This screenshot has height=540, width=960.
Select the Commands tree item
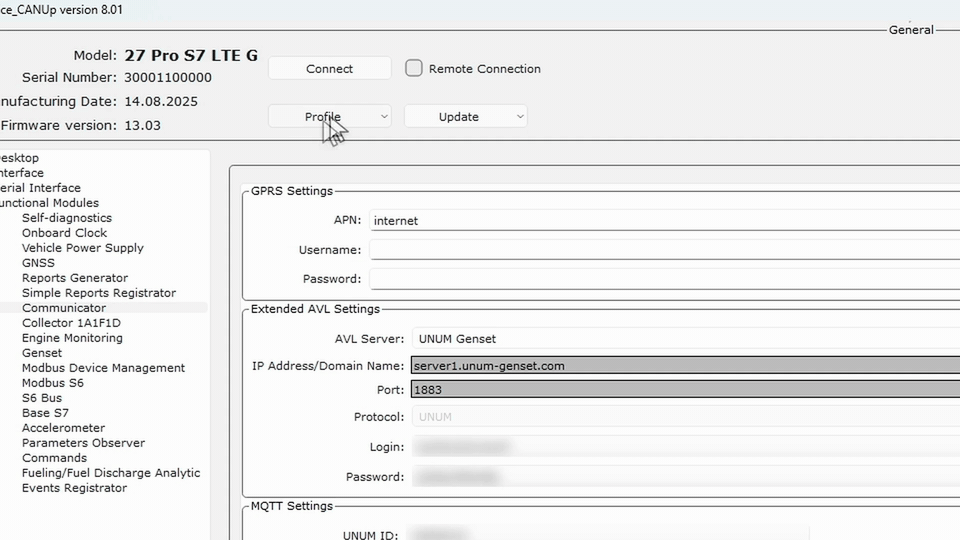pyautogui.click(x=54, y=458)
